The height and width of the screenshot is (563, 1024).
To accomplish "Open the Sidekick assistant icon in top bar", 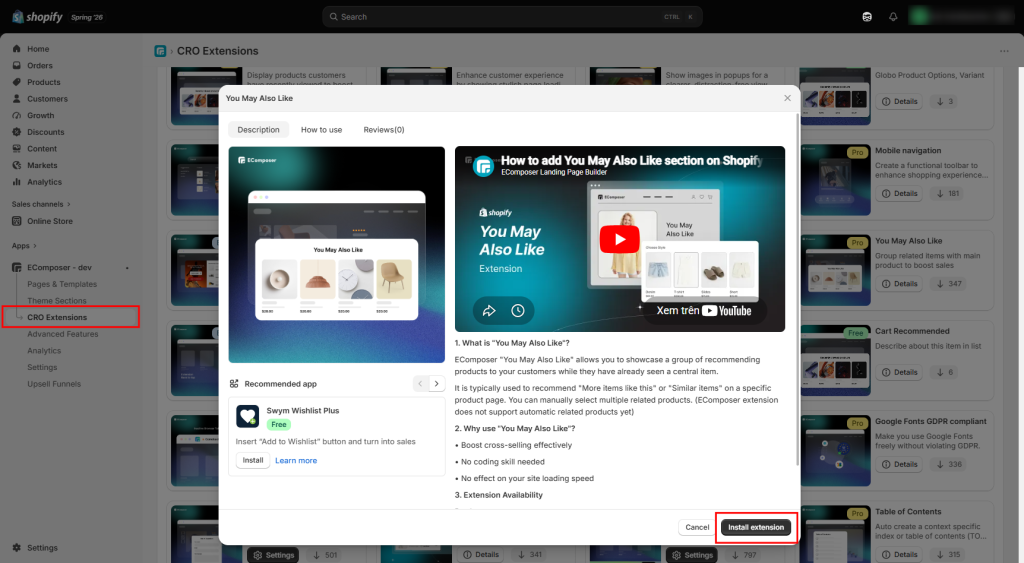I will (867, 17).
